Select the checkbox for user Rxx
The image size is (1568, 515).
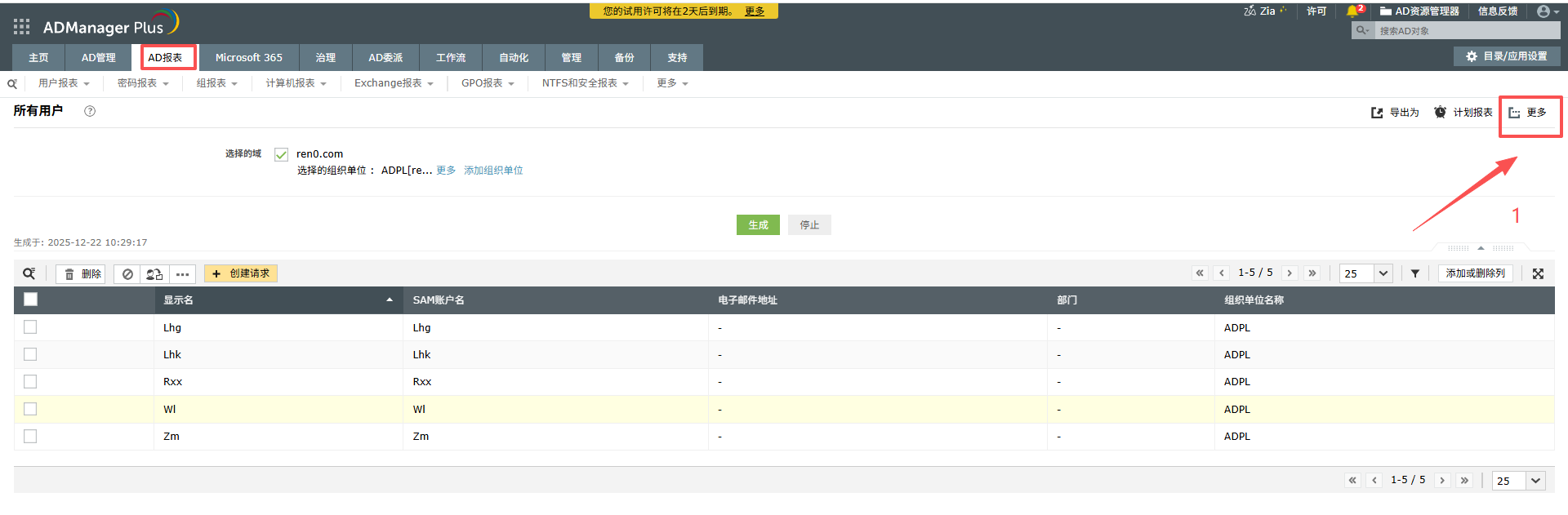[x=30, y=381]
